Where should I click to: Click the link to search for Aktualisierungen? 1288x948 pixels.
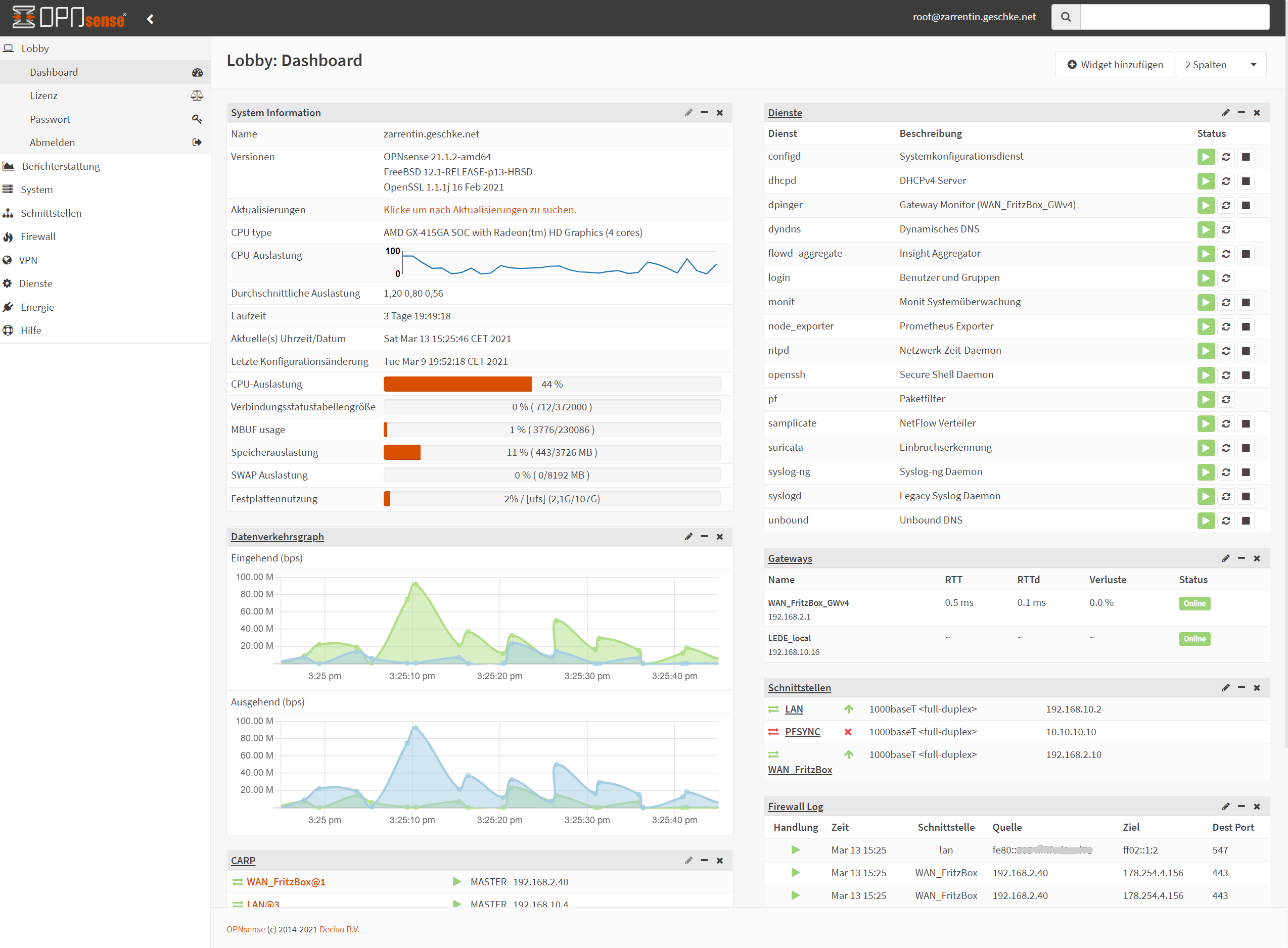point(480,209)
